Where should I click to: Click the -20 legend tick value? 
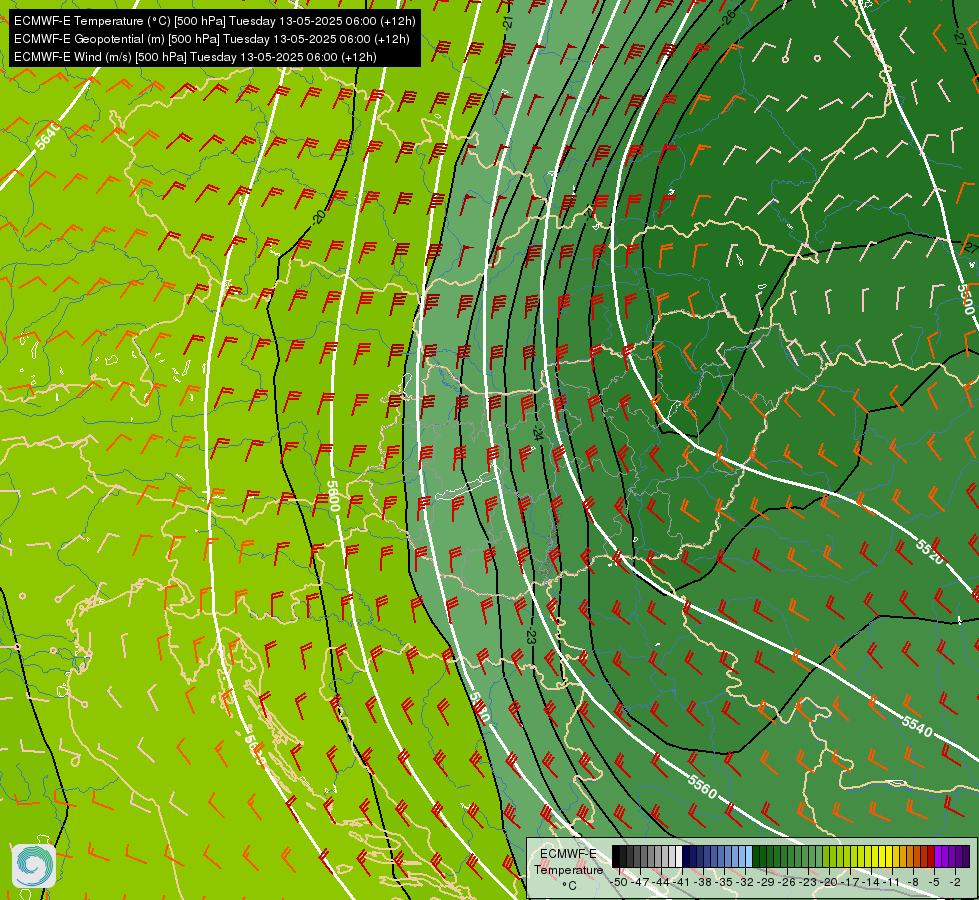coord(829,883)
